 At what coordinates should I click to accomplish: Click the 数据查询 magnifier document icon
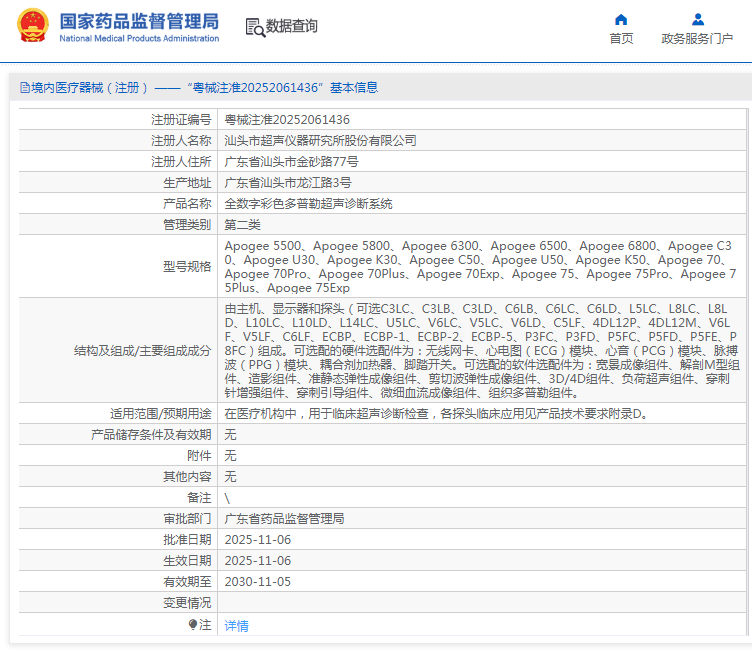255,27
